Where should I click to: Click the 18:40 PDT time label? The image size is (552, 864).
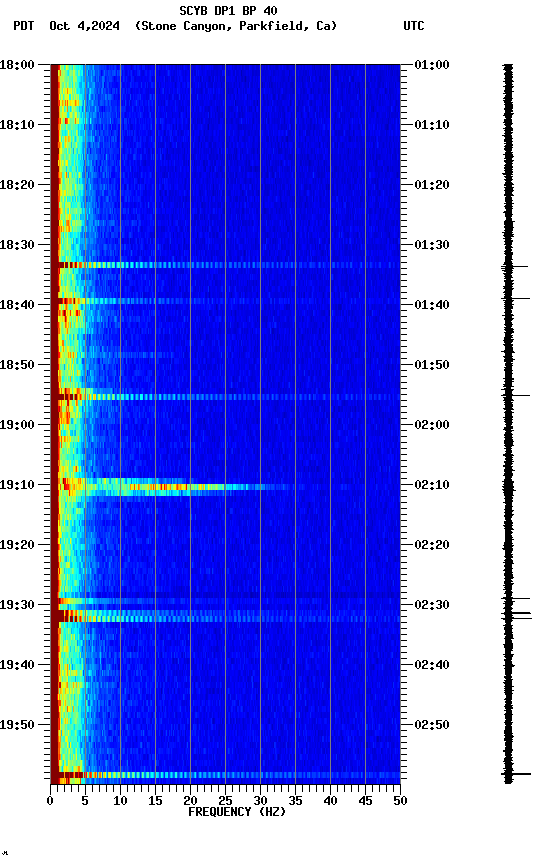(x=17, y=305)
